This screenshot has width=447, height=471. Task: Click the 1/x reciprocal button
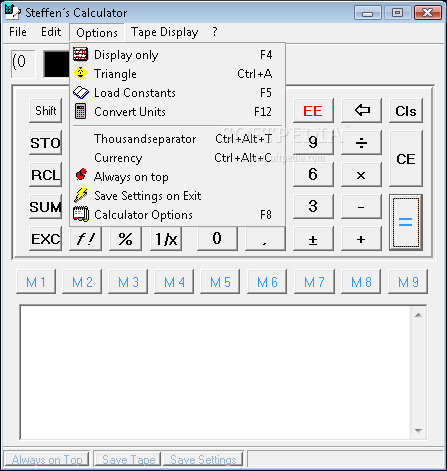pyautogui.click(x=166, y=239)
